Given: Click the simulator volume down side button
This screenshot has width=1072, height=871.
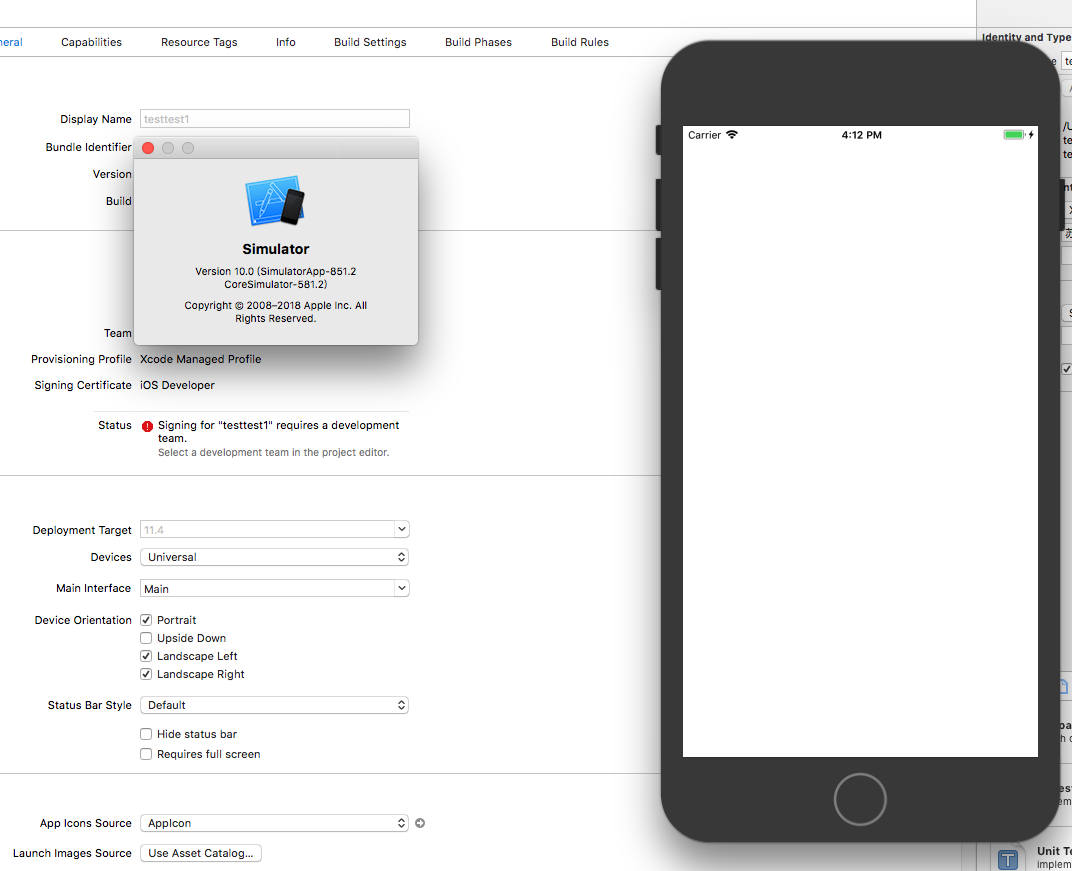Looking at the screenshot, I should (x=658, y=264).
